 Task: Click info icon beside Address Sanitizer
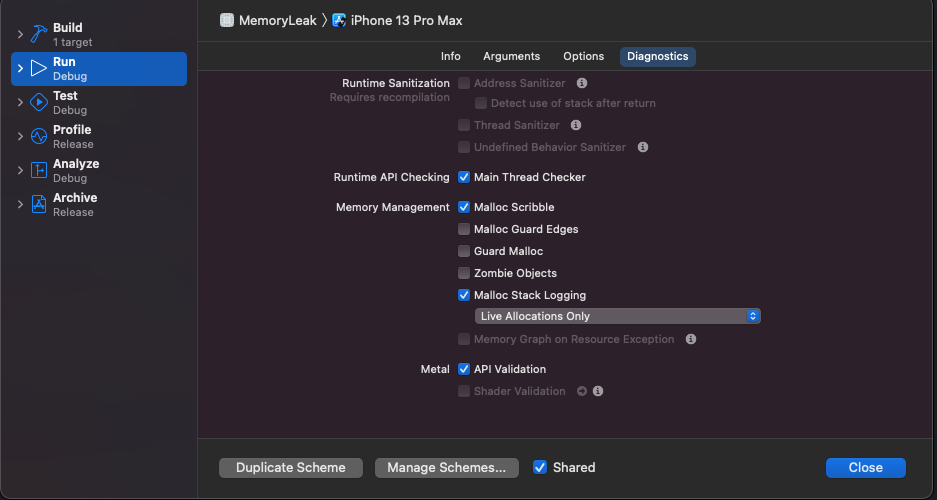(x=582, y=83)
